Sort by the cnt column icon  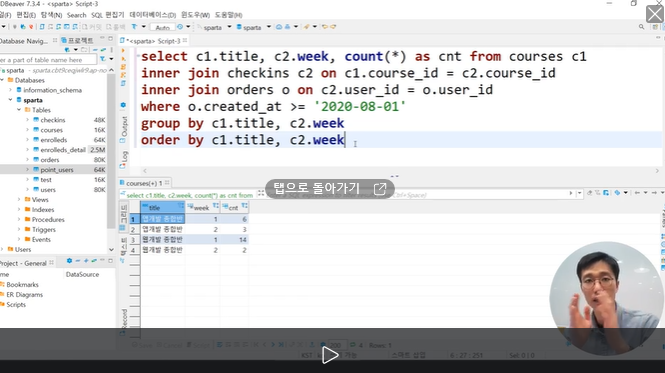244,206
